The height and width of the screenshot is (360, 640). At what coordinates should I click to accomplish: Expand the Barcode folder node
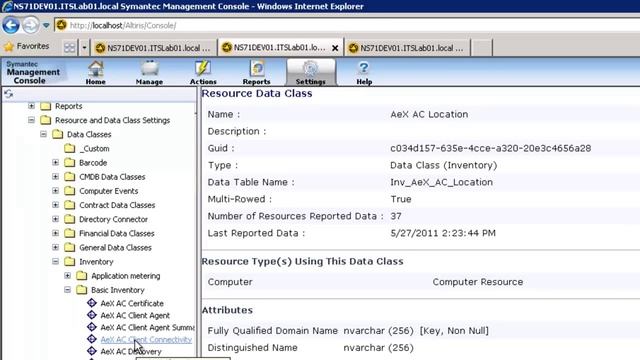56,162
